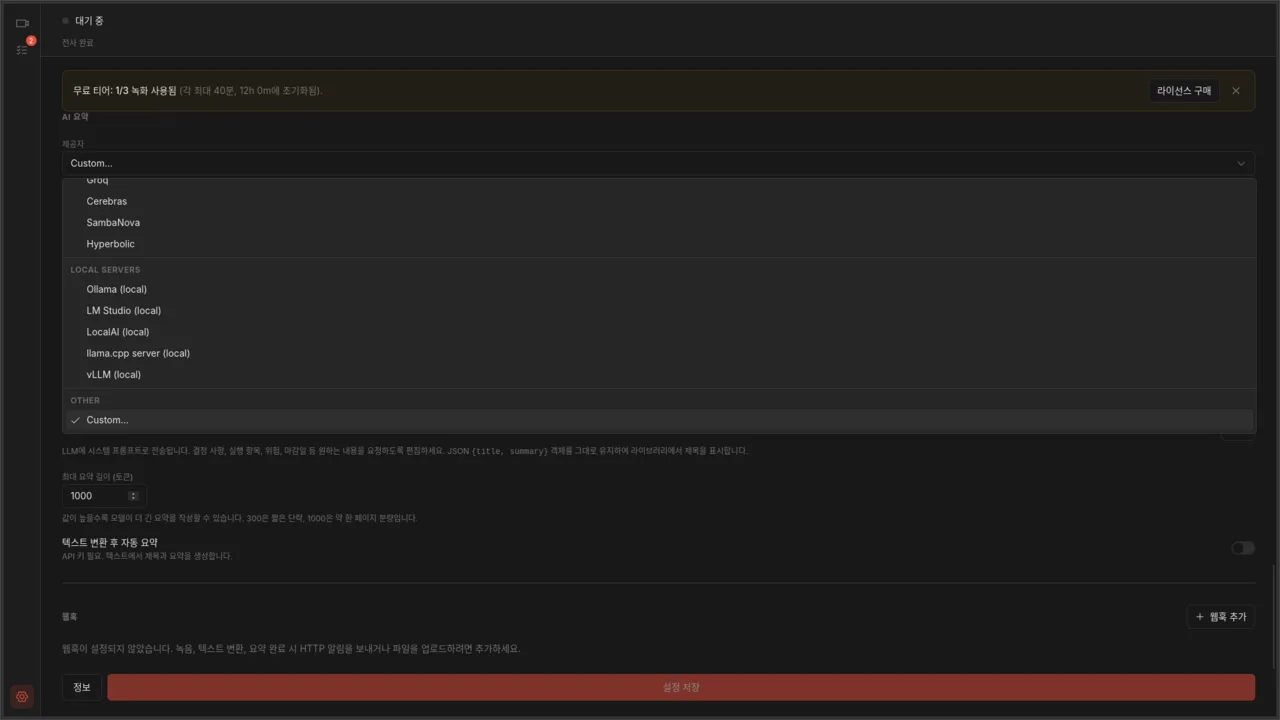1280x720 pixels.
Task: Click the stepper arrows on max summary length
Action: (x=133, y=496)
